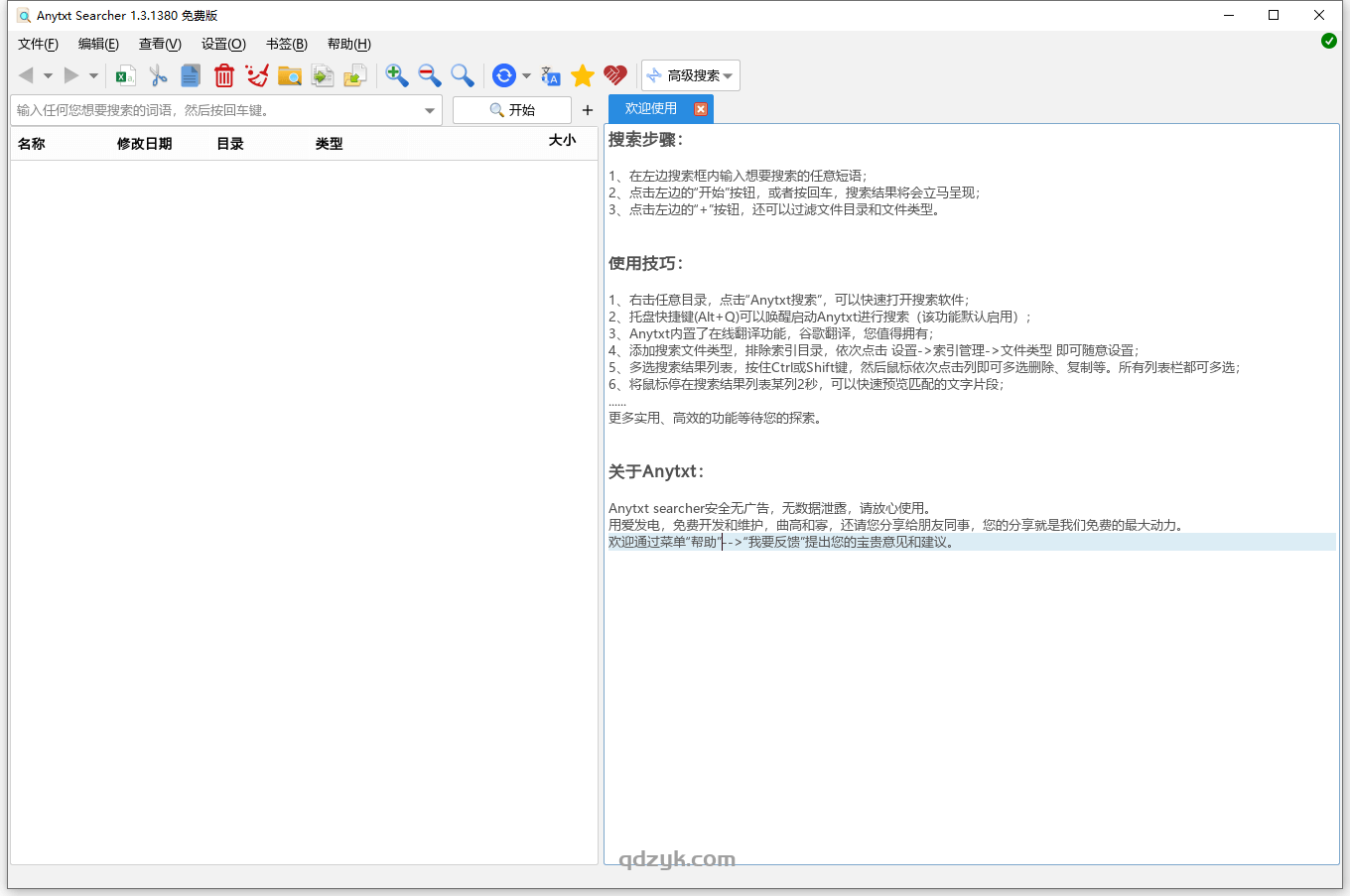Viewport: 1350px width, 896px height.
Task: Export search results to Excel
Action: (124, 74)
